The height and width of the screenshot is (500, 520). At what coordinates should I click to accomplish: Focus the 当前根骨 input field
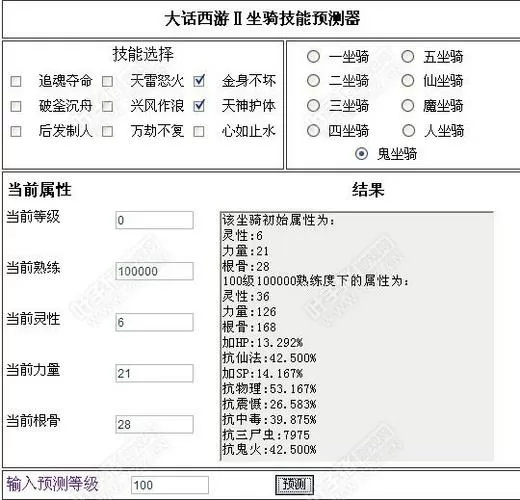tap(154, 424)
